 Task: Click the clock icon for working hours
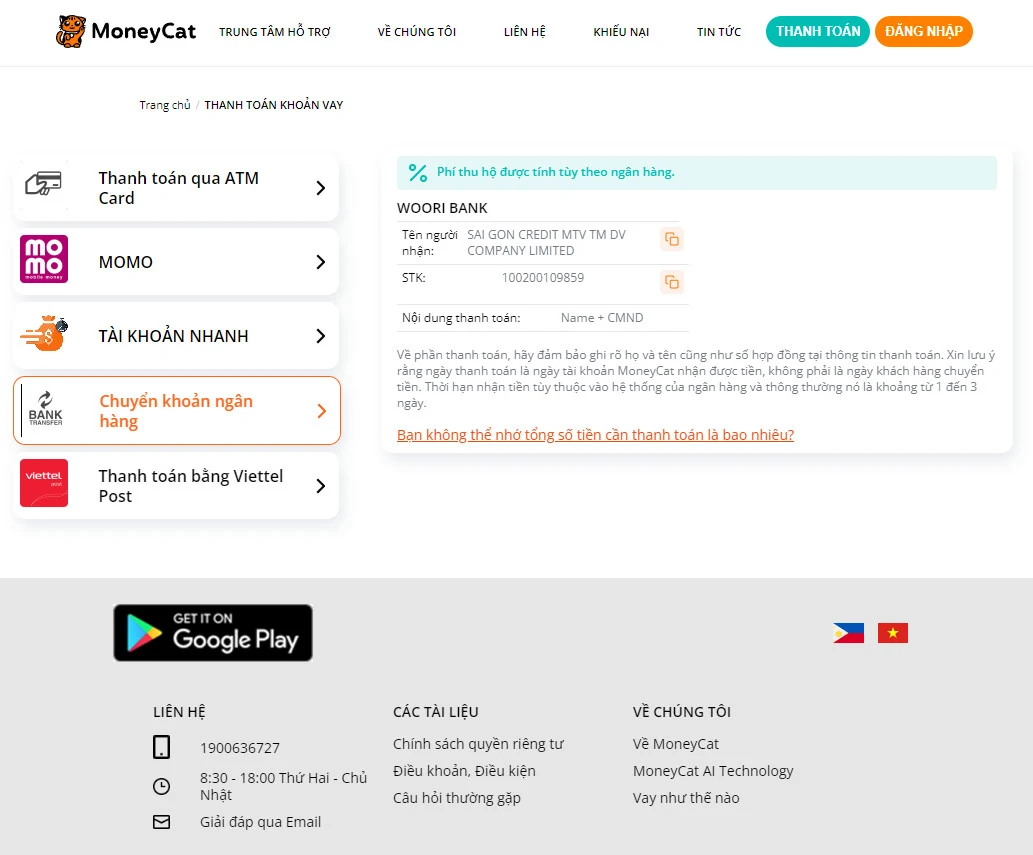tap(161, 786)
